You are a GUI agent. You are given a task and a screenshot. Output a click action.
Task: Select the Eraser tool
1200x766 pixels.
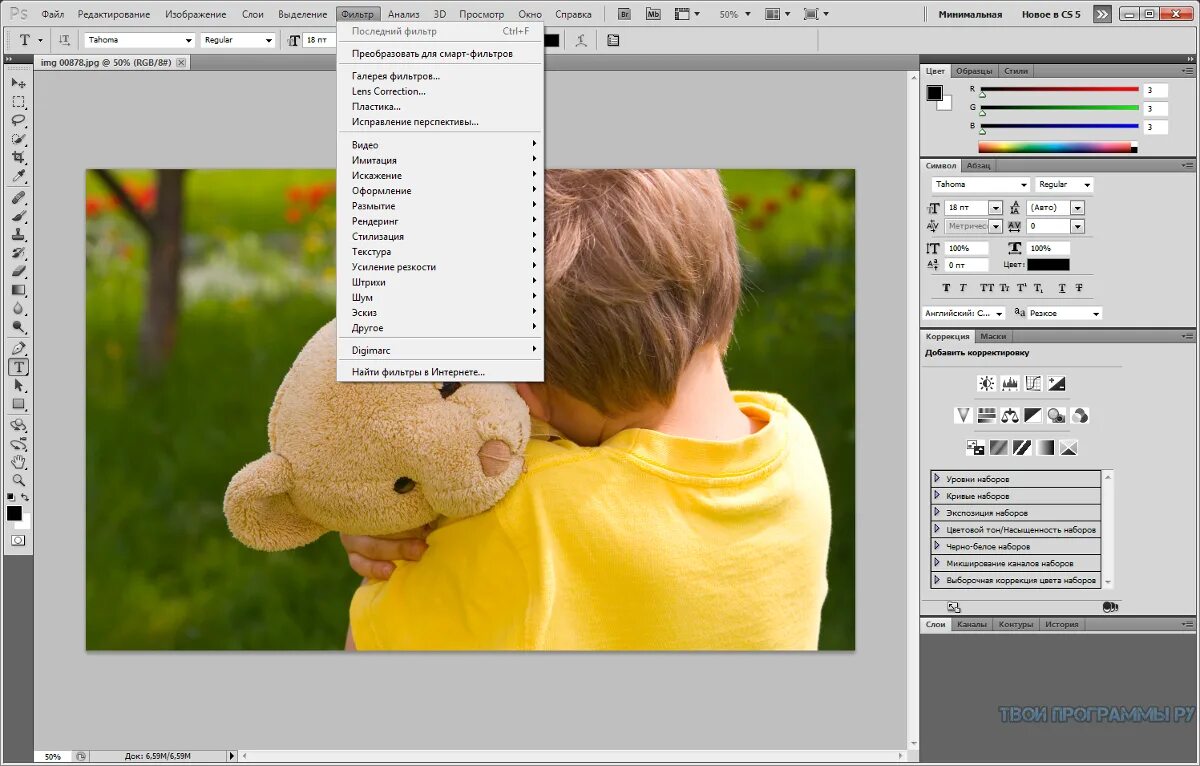[18, 272]
